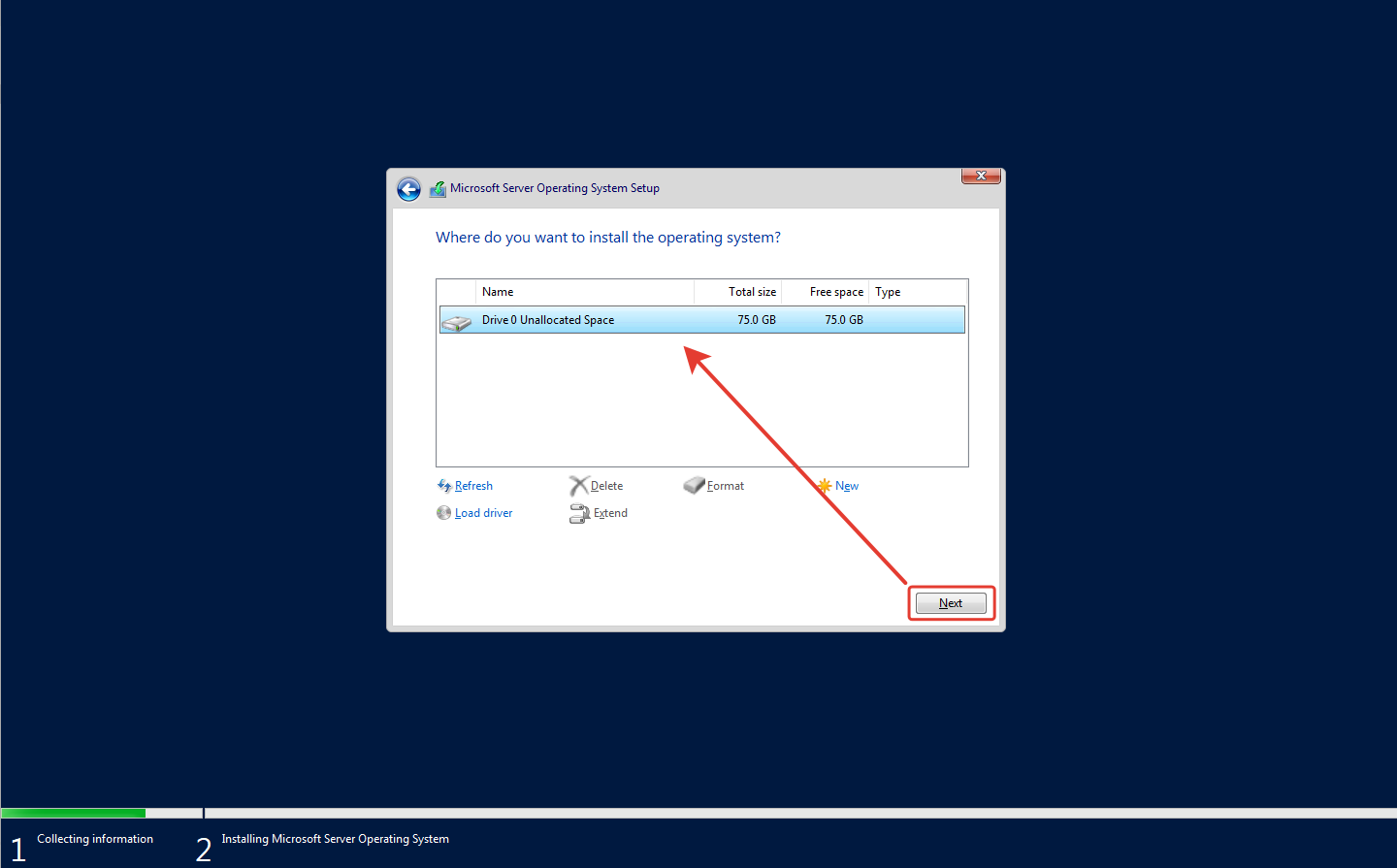Click the New link text
The height and width of the screenshot is (868, 1397).
[x=847, y=486]
